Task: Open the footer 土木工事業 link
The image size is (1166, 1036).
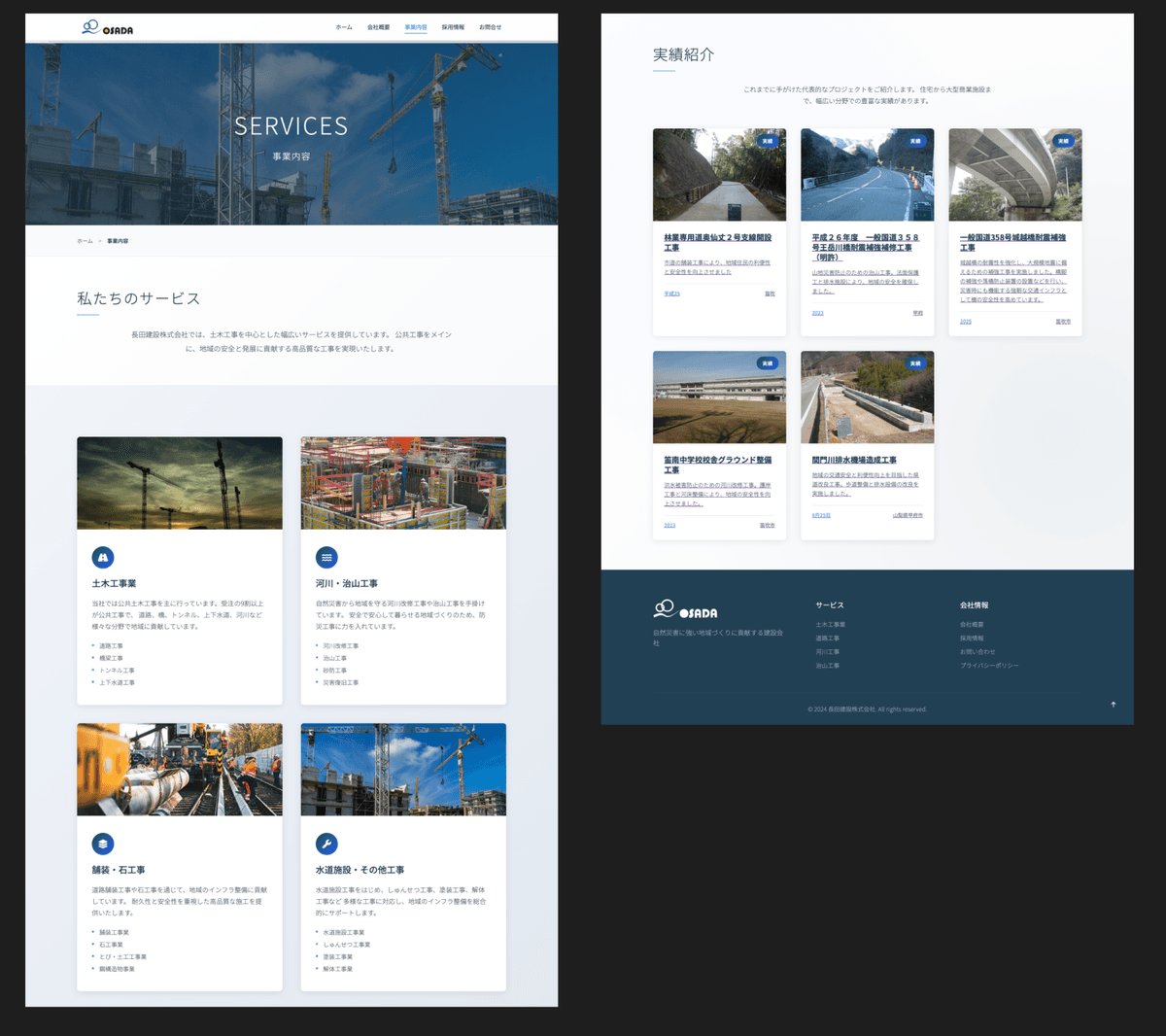Action: click(x=831, y=625)
